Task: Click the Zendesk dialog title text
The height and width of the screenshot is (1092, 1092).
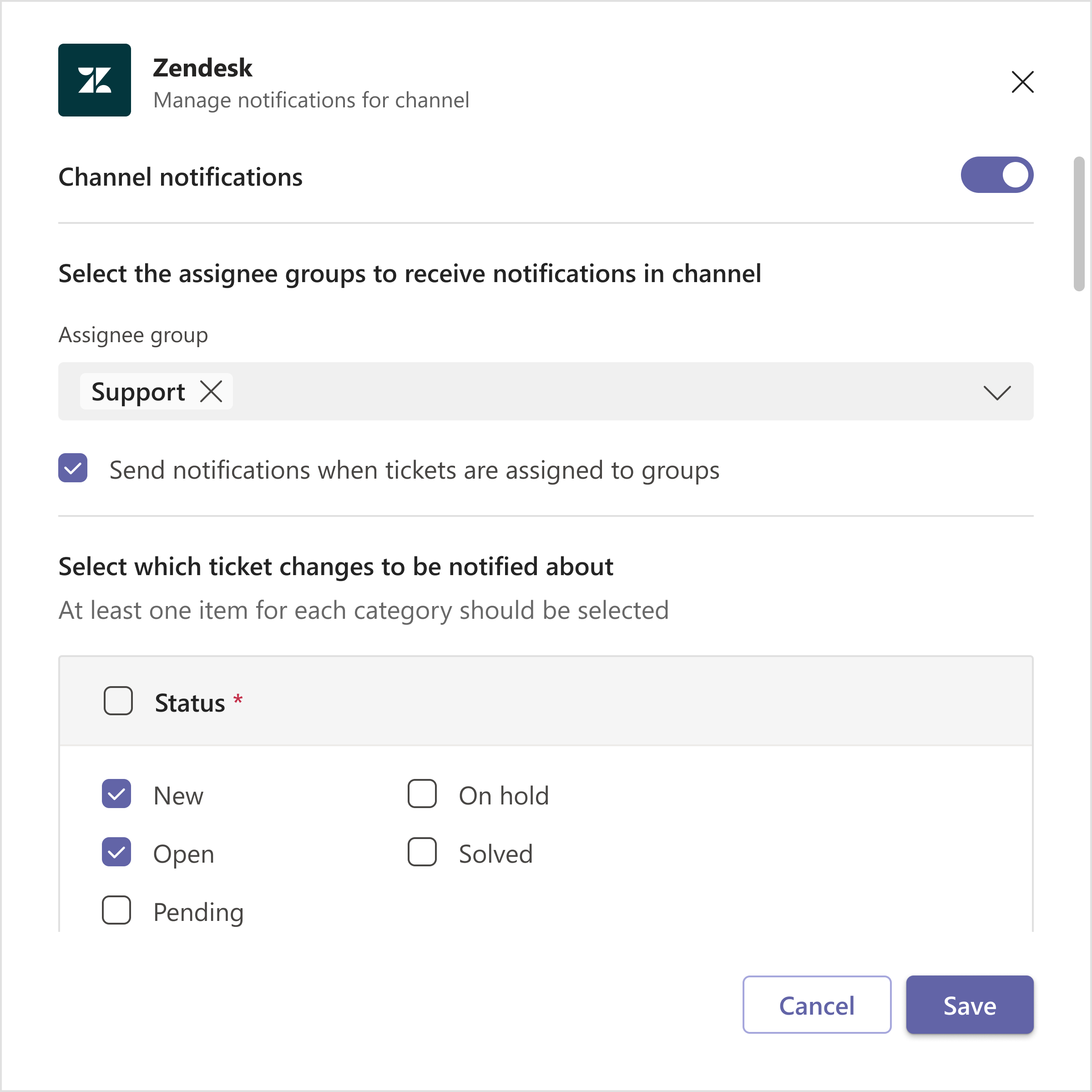Action: pyautogui.click(x=202, y=68)
